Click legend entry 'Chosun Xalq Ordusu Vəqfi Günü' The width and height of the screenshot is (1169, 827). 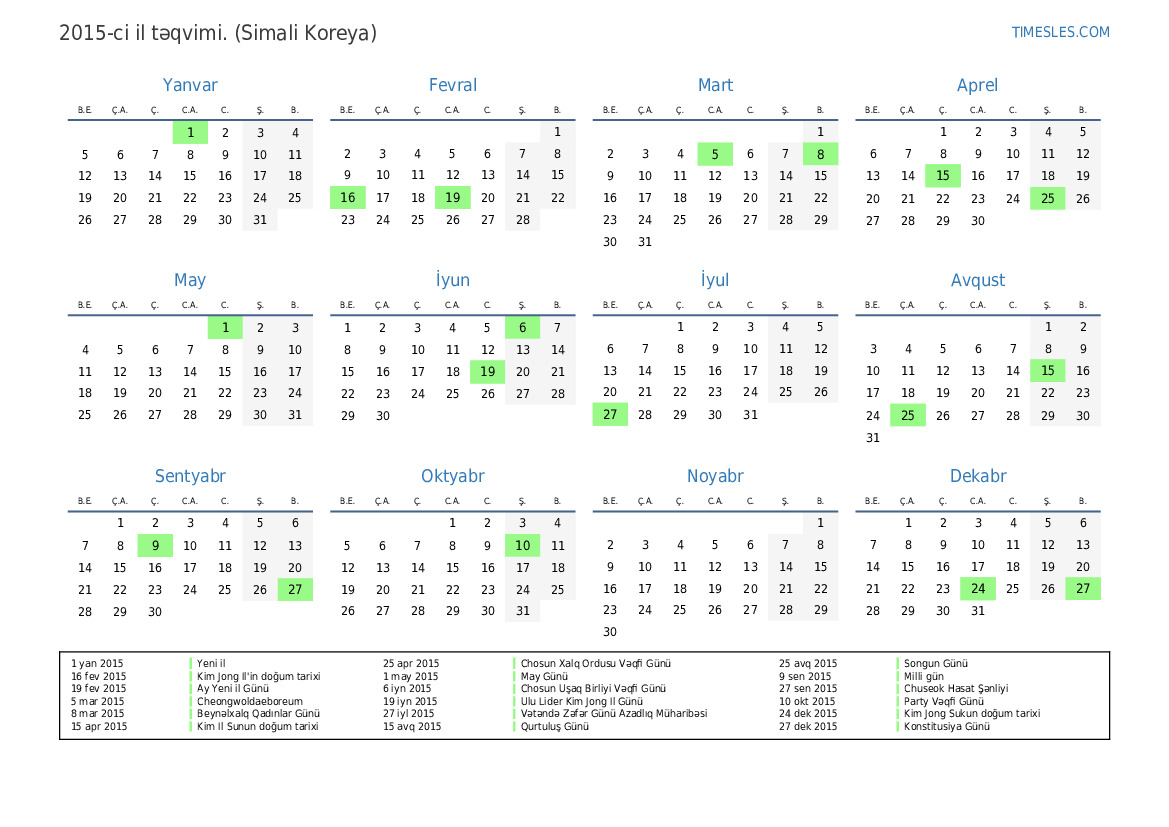tap(596, 664)
